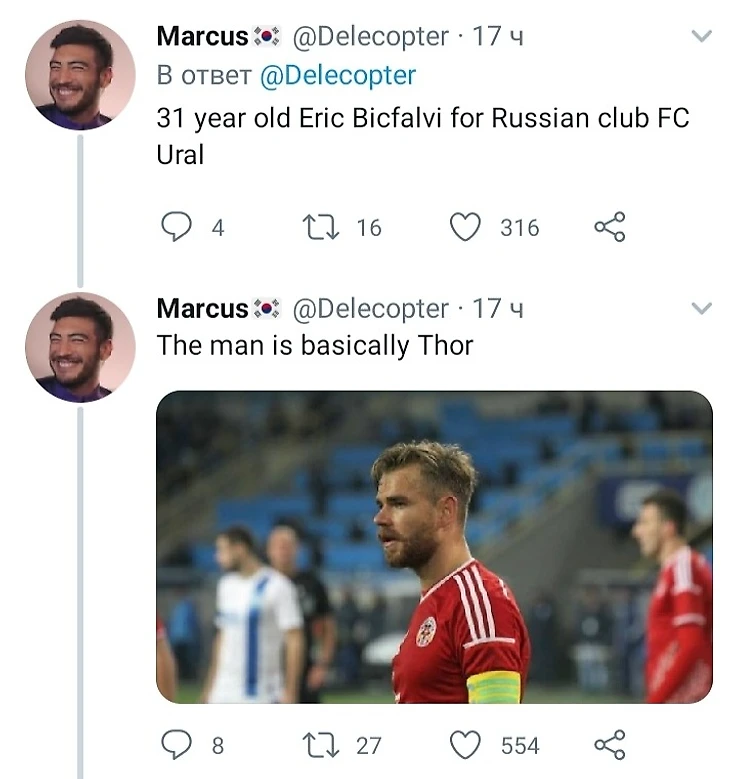Open Marcus's avatar on the Thor tweet

tap(80, 347)
